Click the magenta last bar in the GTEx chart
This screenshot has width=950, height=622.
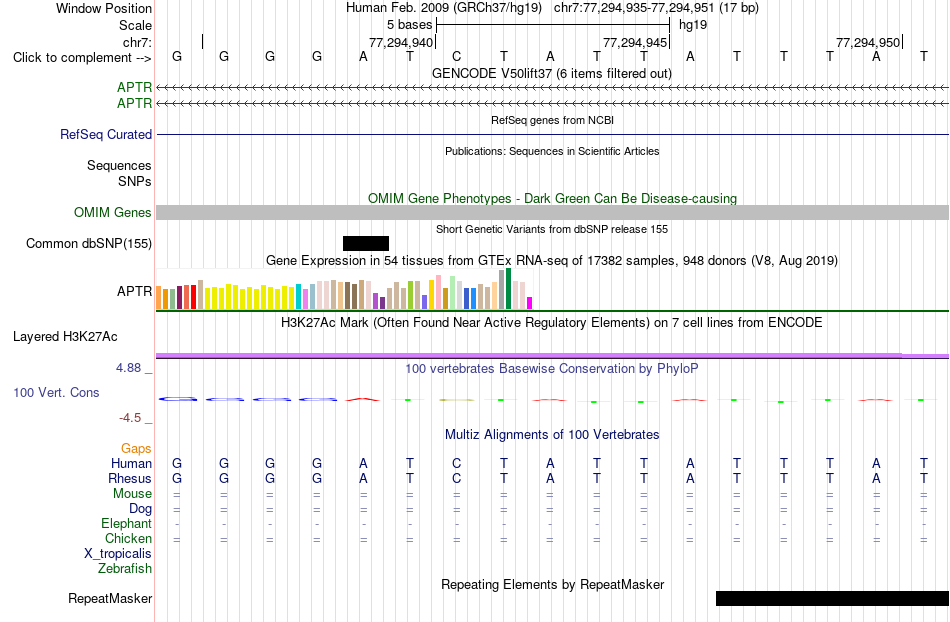tap(529, 303)
